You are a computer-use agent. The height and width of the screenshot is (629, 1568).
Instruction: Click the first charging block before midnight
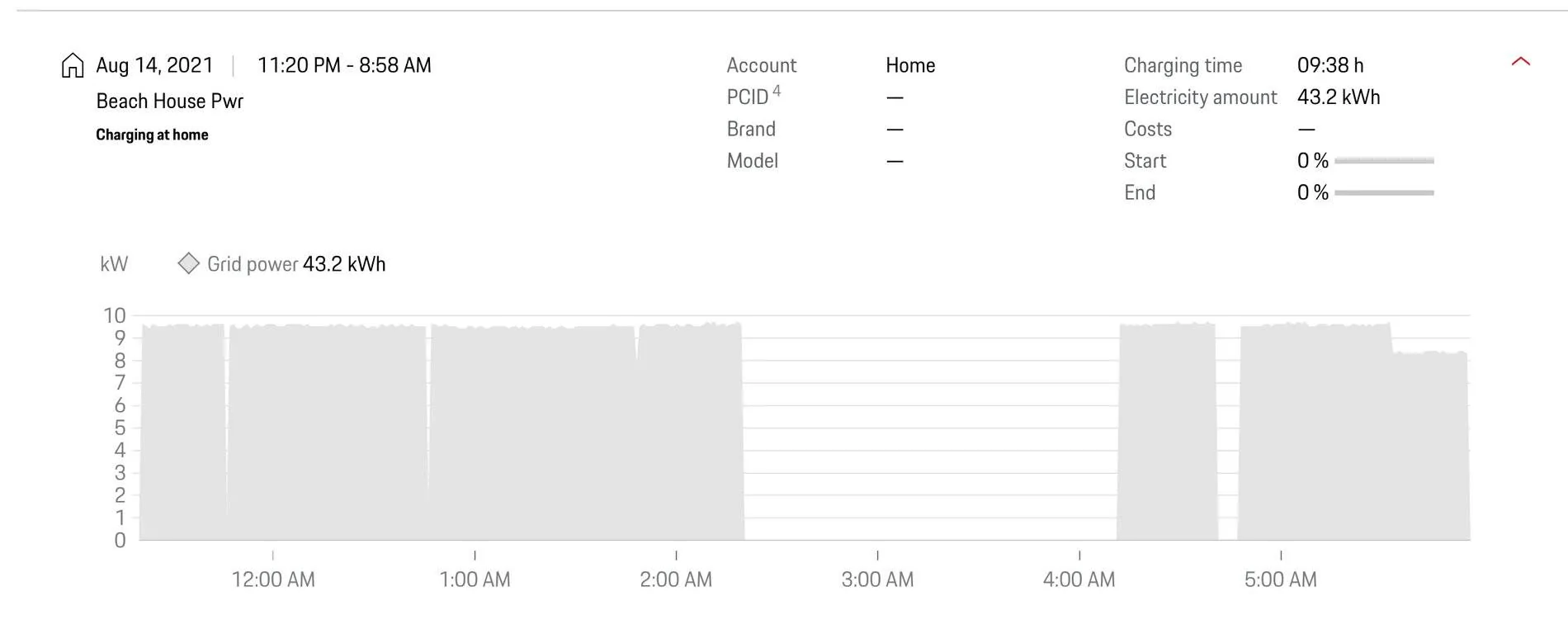(x=183, y=432)
